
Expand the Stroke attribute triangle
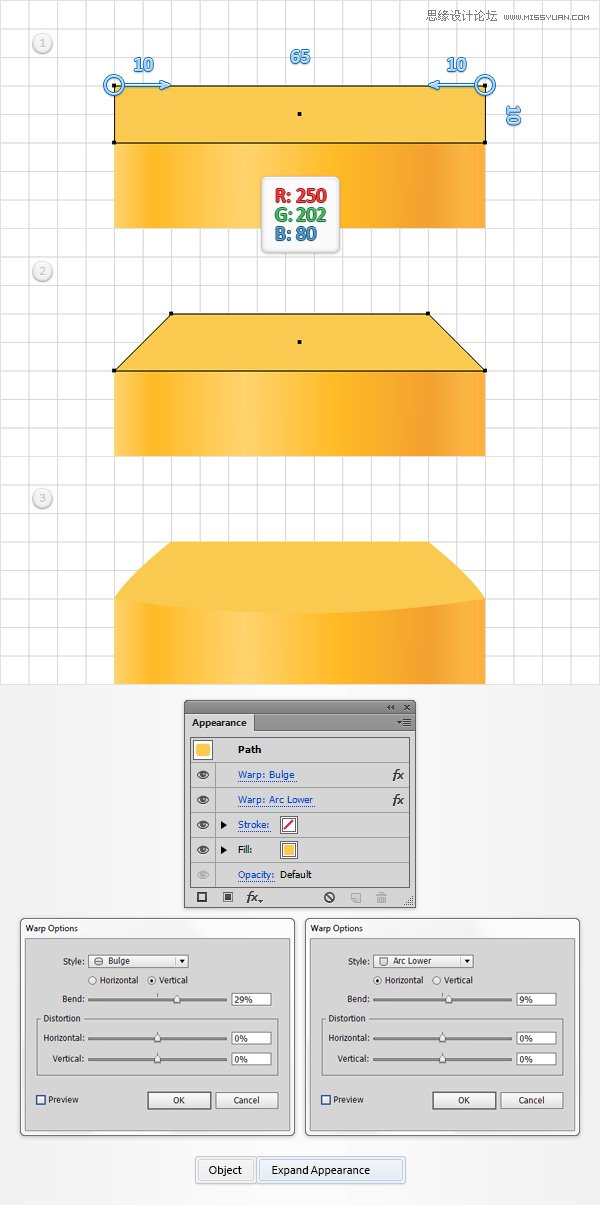pyautogui.click(x=224, y=825)
